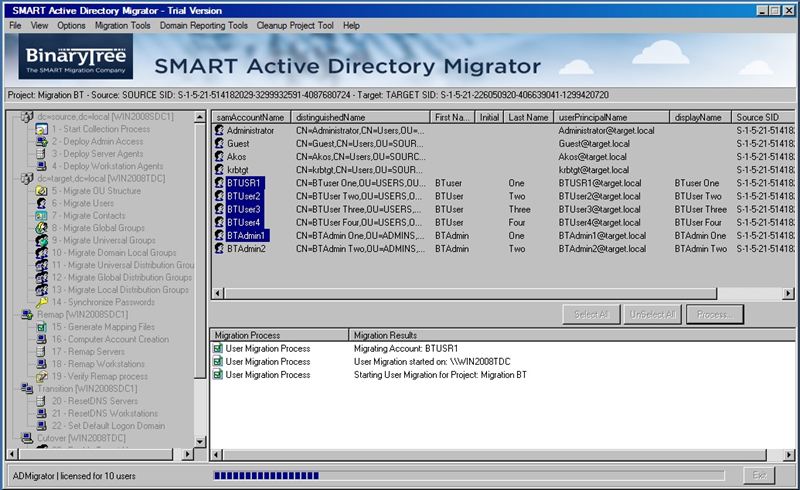Click the Synchronize Passwords key icon
This screenshot has width=800, height=490.
click(x=41, y=302)
